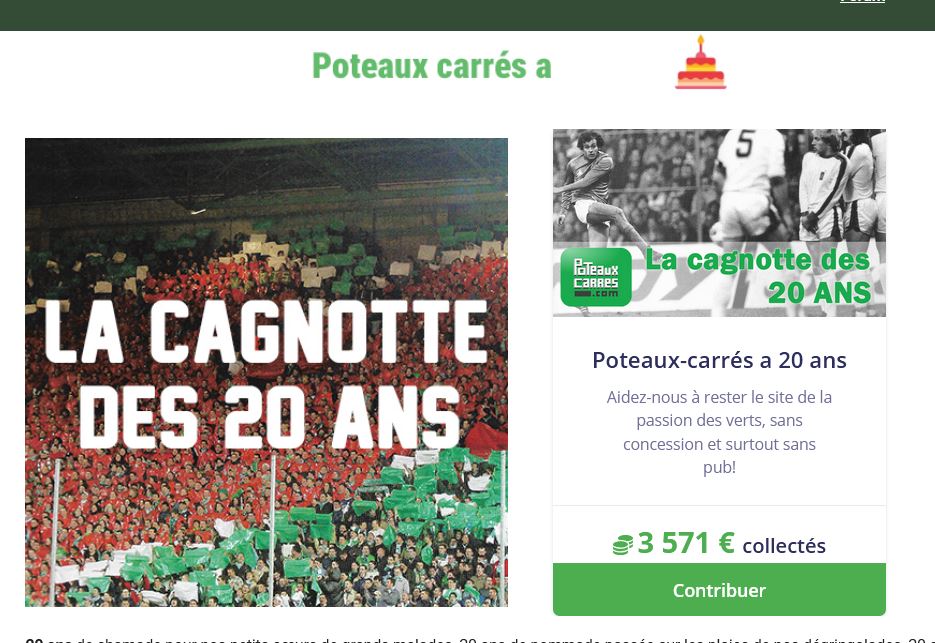Click the green Poteaux Carrés .com logo
This screenshot has width=935, height=643.
(596, 277)
